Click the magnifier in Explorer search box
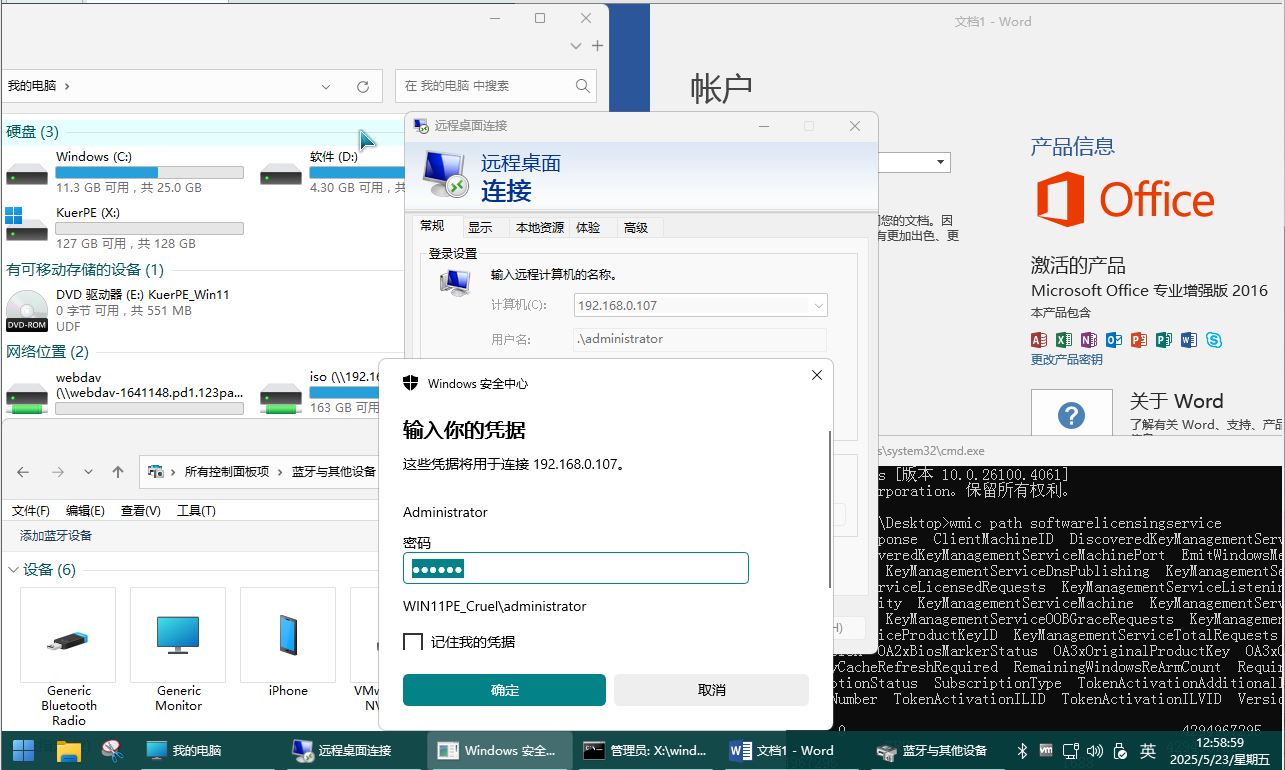This screenshot has width=1285, height=770. coord(583,86)
